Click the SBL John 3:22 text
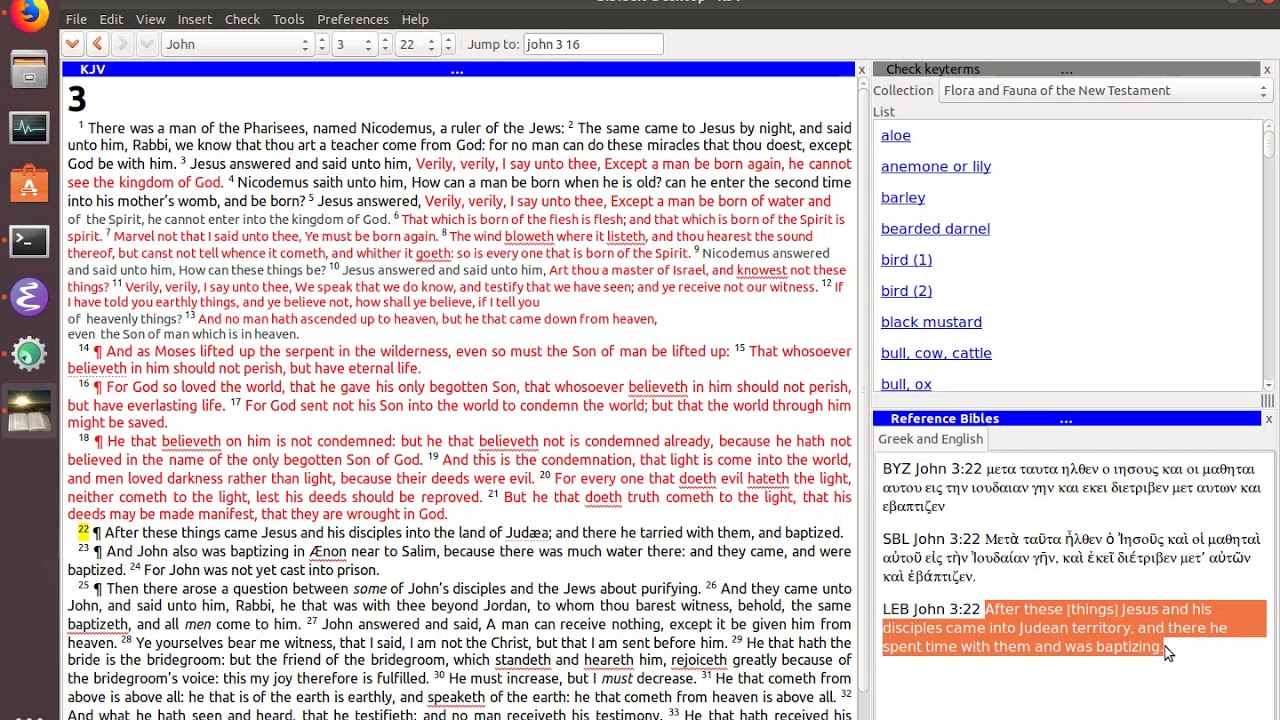 pos(1071,557)
